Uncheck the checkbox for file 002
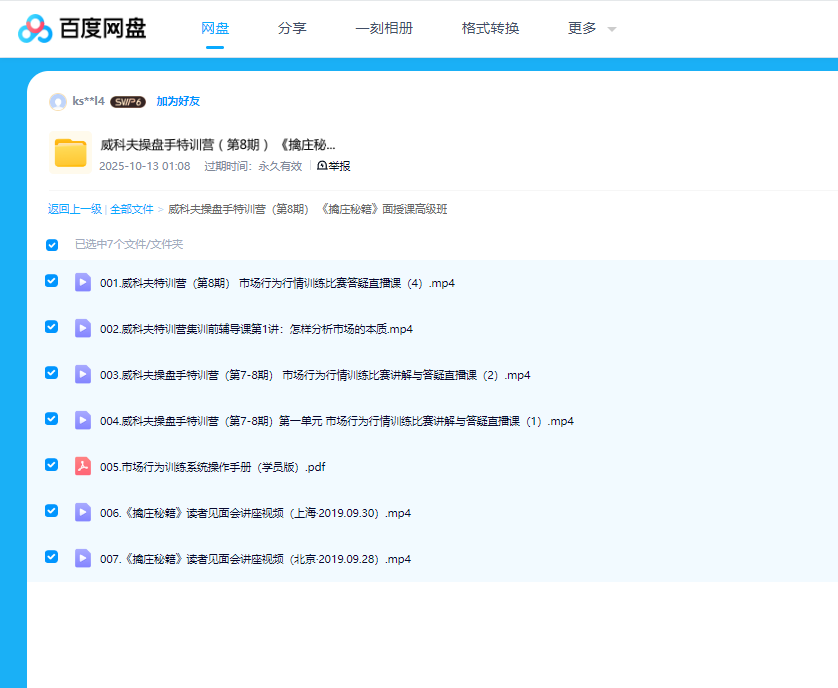838x688 pixels. click(x=52, y=327)
